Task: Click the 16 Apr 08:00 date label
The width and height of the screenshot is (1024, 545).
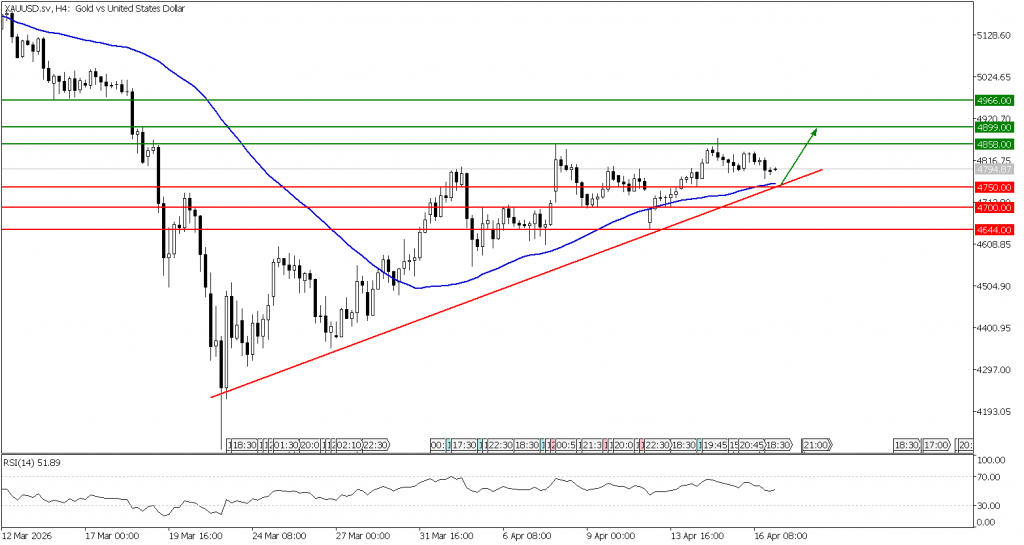Action: click(779, 535)
